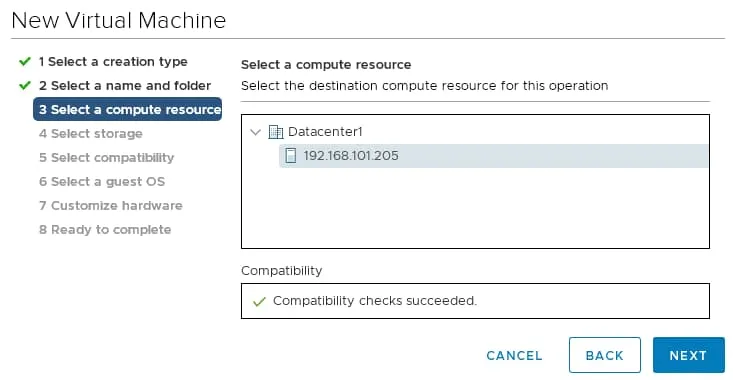Click the Compatibility checks succeeded message box
This screenshot has height=380, width=733.
pyautogui.click(x=475, y=301)
